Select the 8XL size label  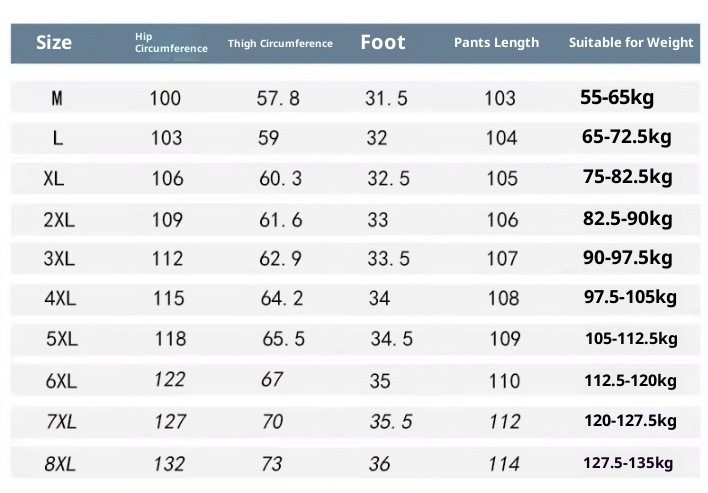(x=60, y=463)
